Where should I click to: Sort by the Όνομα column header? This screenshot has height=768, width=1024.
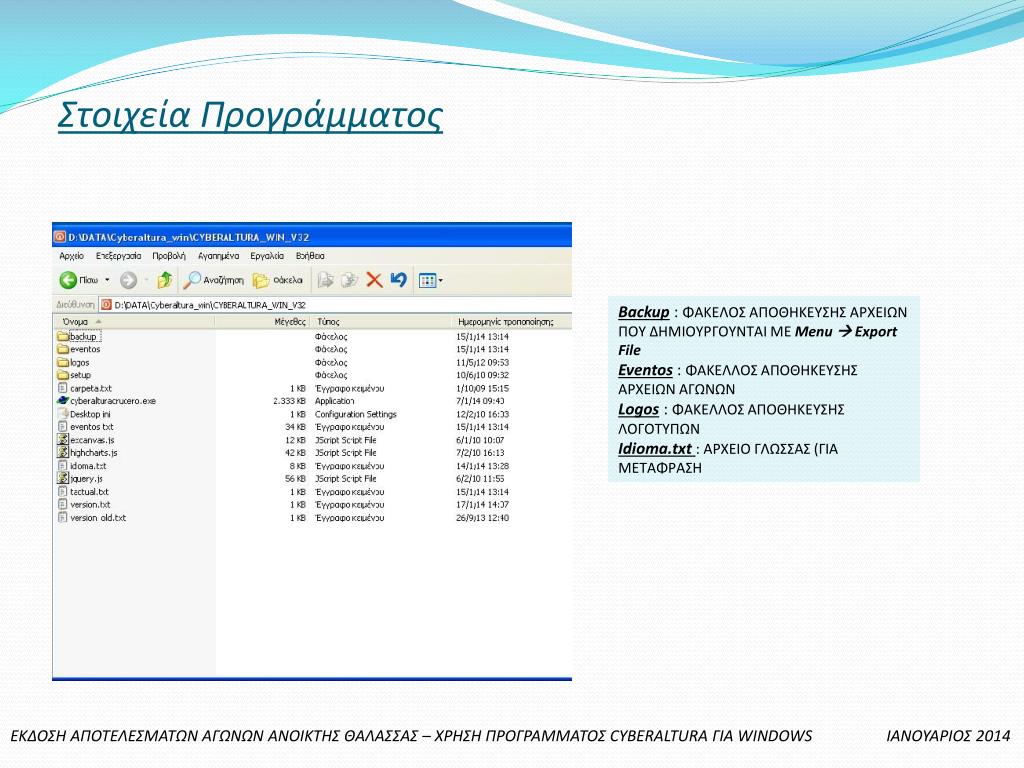click(x=134, y=321)
